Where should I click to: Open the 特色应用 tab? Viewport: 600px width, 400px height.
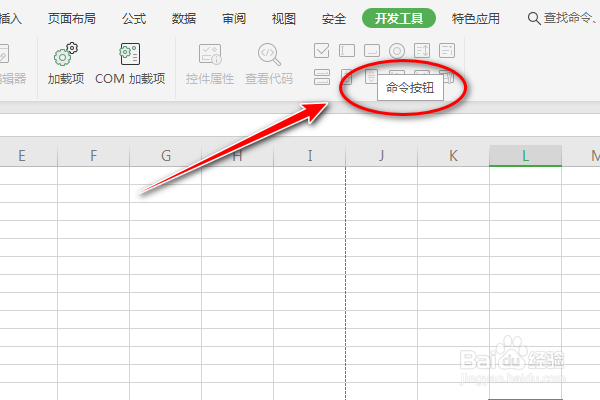[476, 18]
